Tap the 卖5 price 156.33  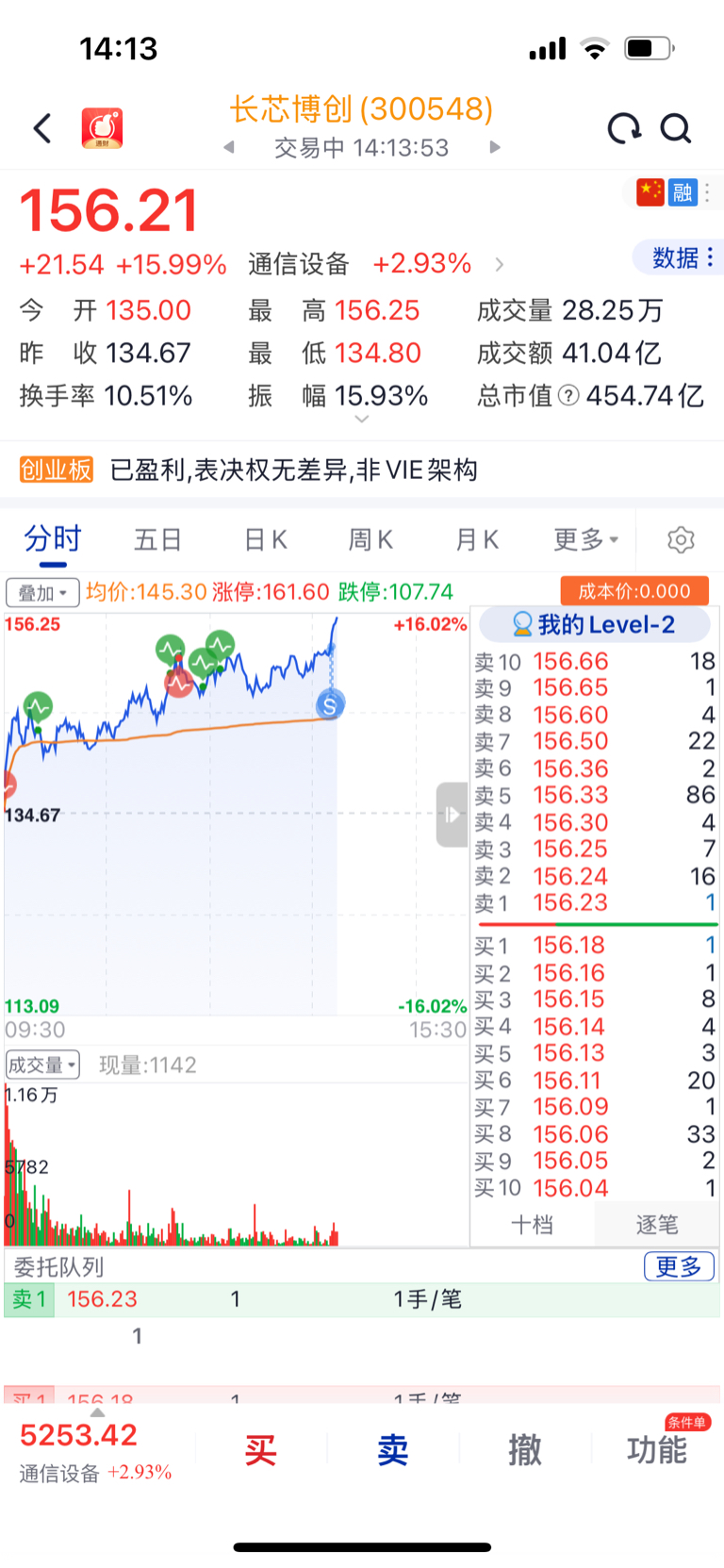570,795
